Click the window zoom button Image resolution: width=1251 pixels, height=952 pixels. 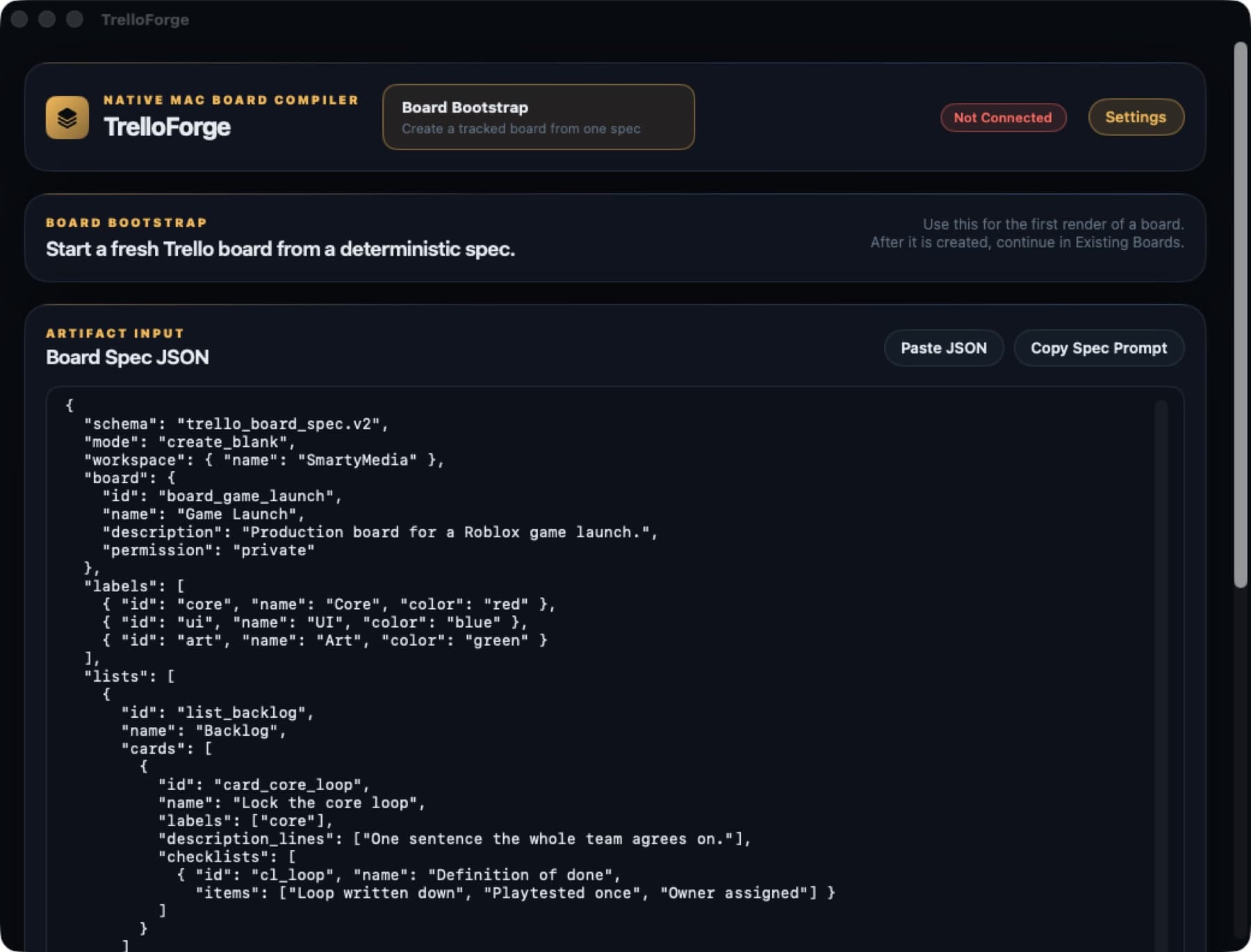74,19
